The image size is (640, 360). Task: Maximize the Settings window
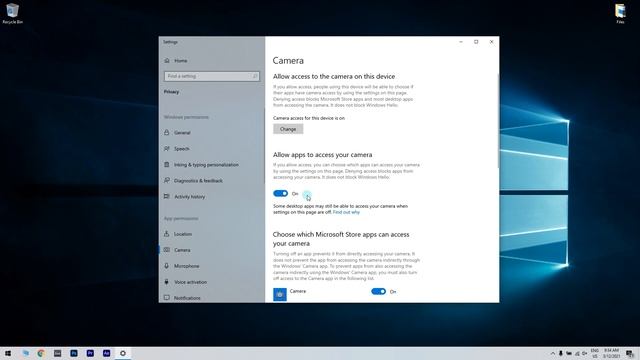[476, 42]
